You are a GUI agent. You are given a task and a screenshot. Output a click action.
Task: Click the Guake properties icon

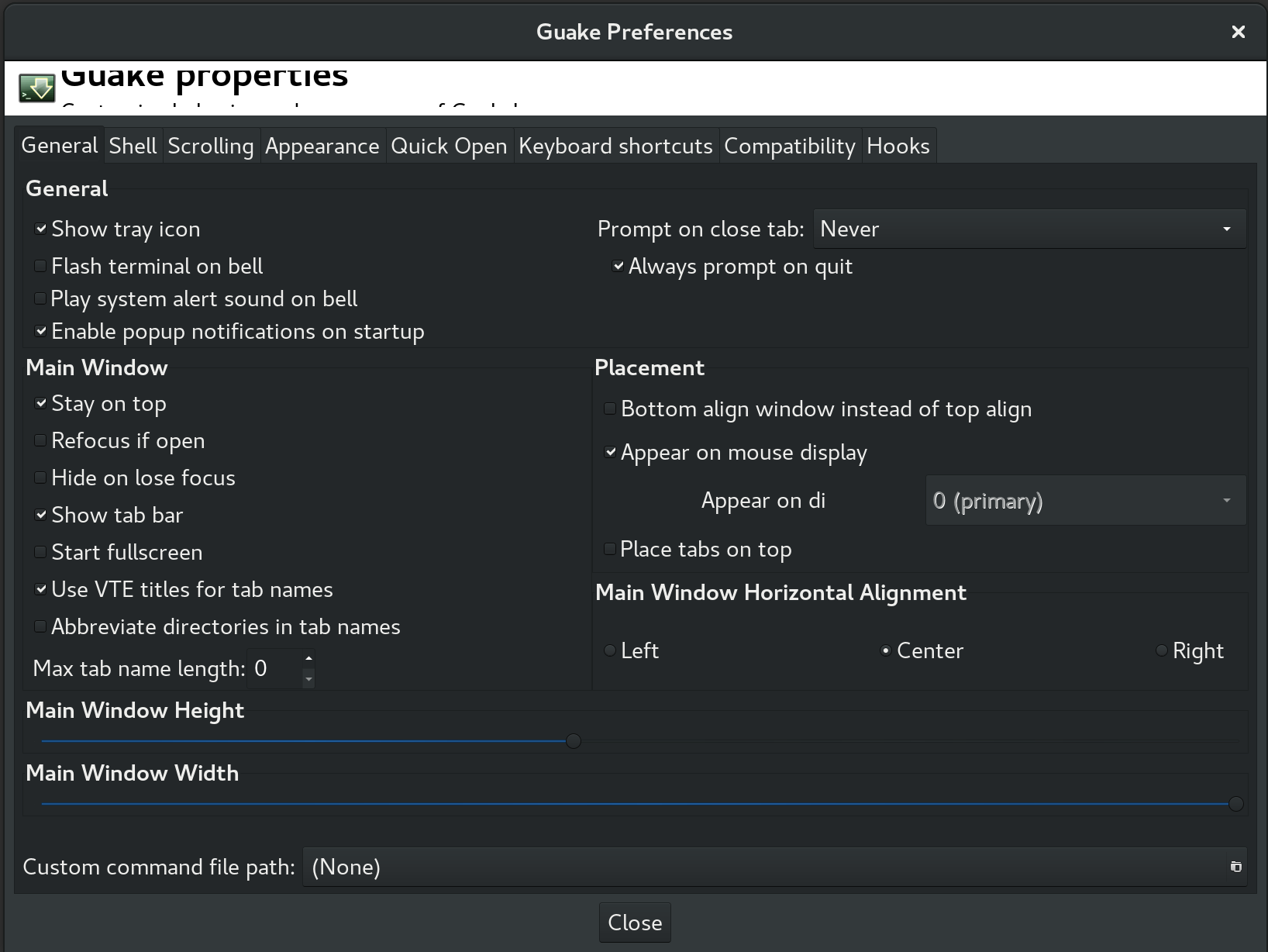35,87
